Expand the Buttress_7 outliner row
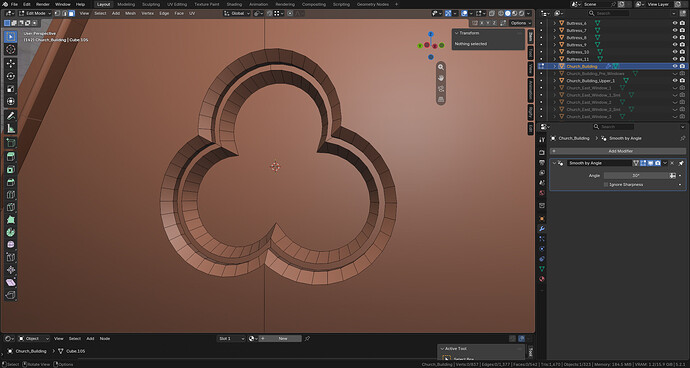690x368 pixels. click(554, 30)
